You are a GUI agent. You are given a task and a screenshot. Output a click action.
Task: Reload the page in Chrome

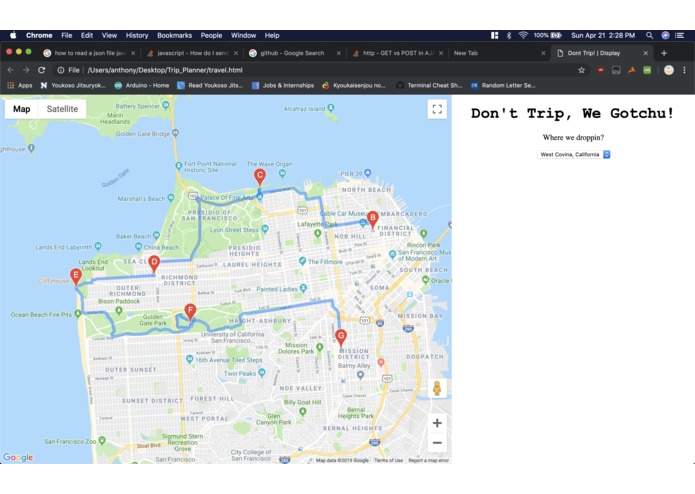pos(41,70)
